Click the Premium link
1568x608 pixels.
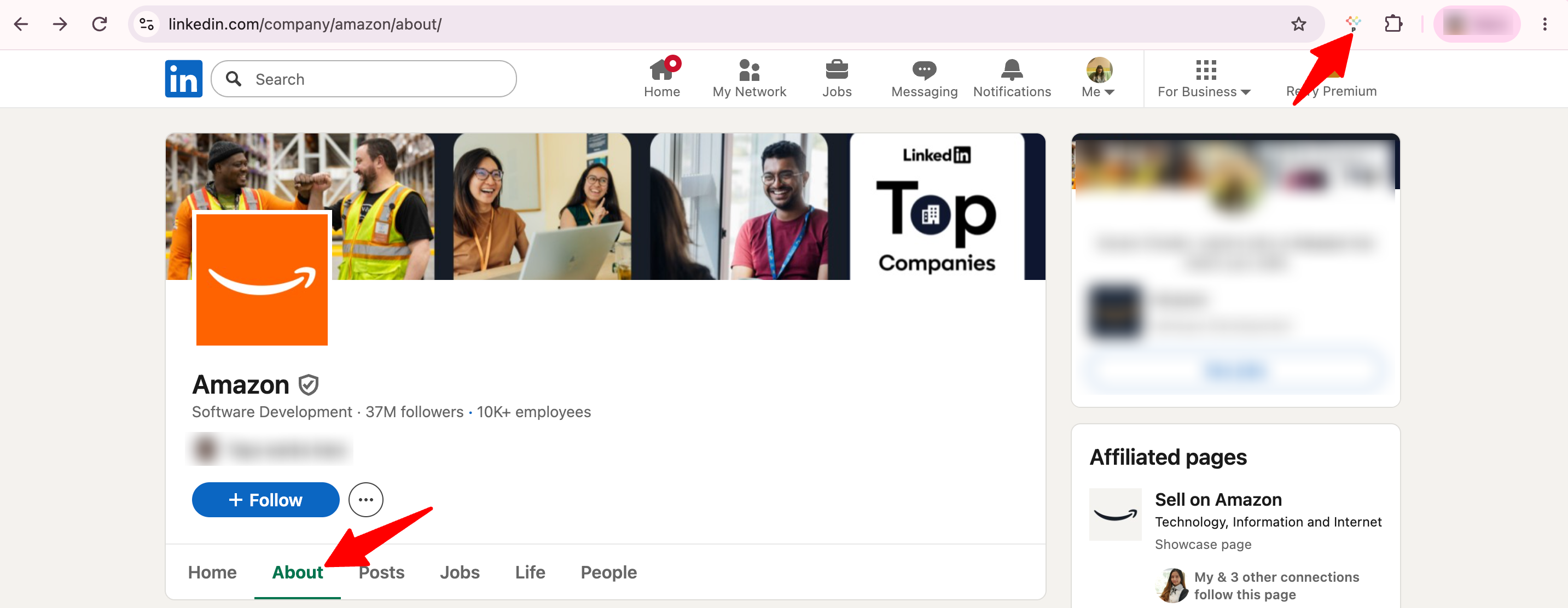pyautogui.click(x=1331, y=91)
